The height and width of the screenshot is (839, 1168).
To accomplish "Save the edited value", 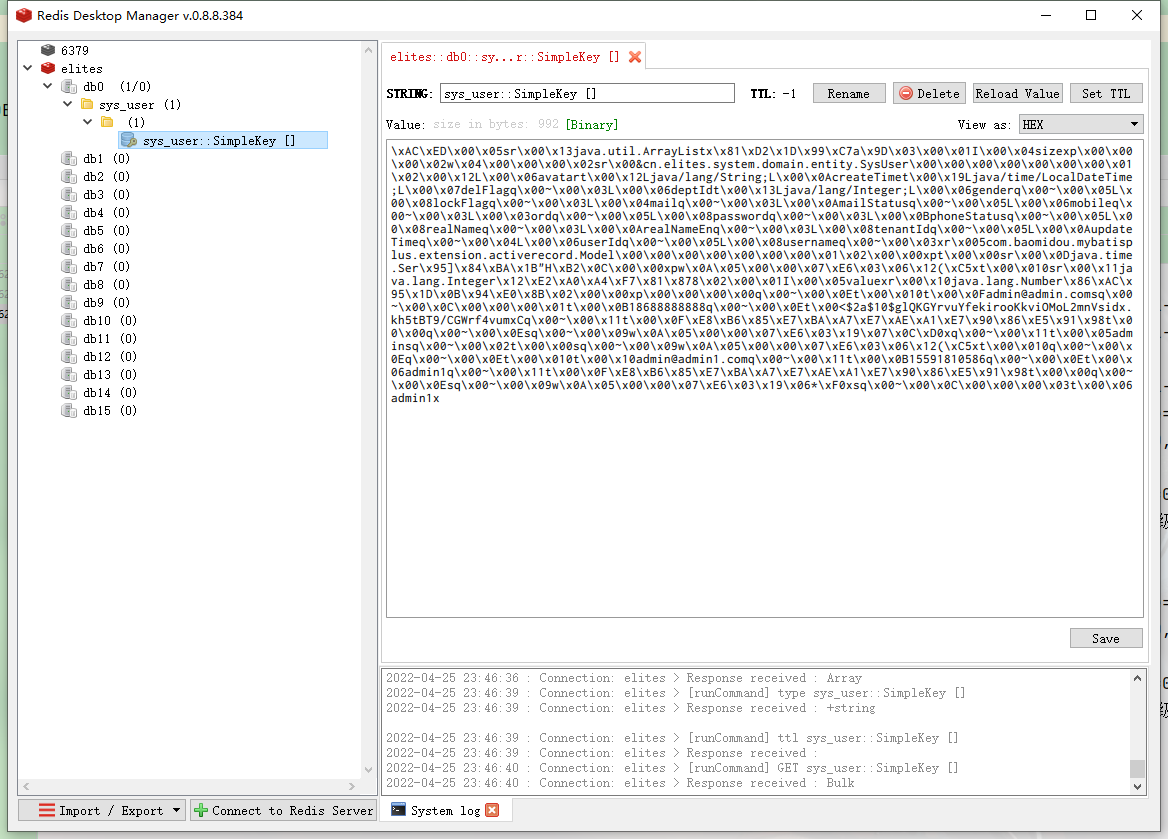I will [x=1105, y=639].
